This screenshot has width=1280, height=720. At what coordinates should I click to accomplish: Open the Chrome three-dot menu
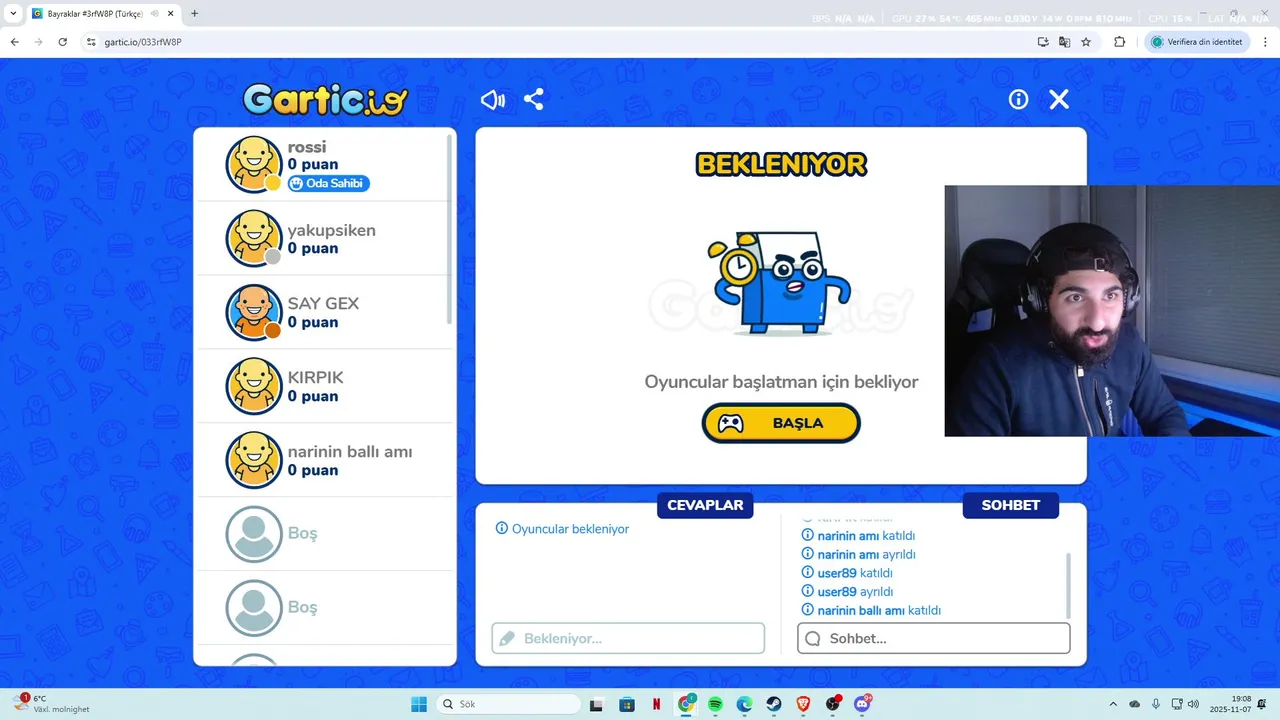point(1264,42)
